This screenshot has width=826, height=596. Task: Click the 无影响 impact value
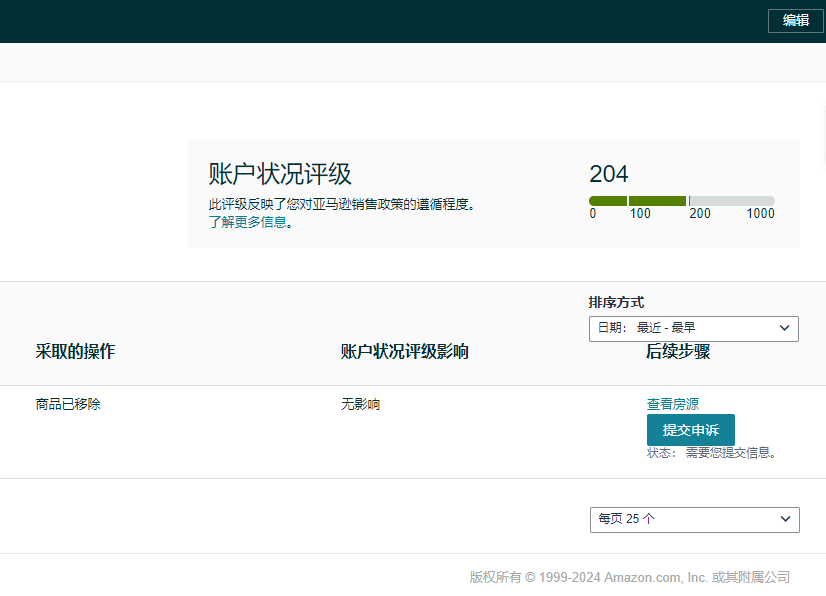pyautogui.click(x=360, y=405)
